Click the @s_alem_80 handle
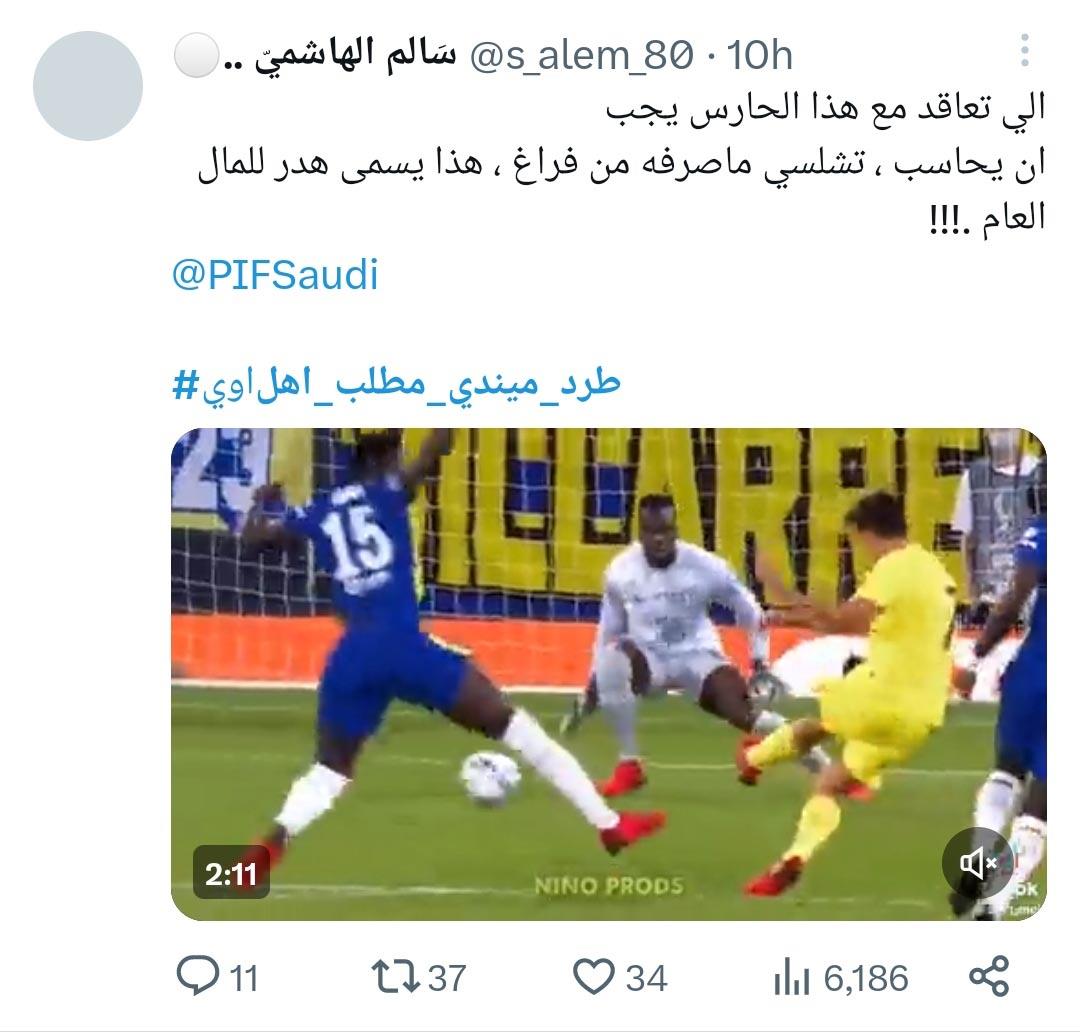The image size is (1080, 1036). click(581, 55)
